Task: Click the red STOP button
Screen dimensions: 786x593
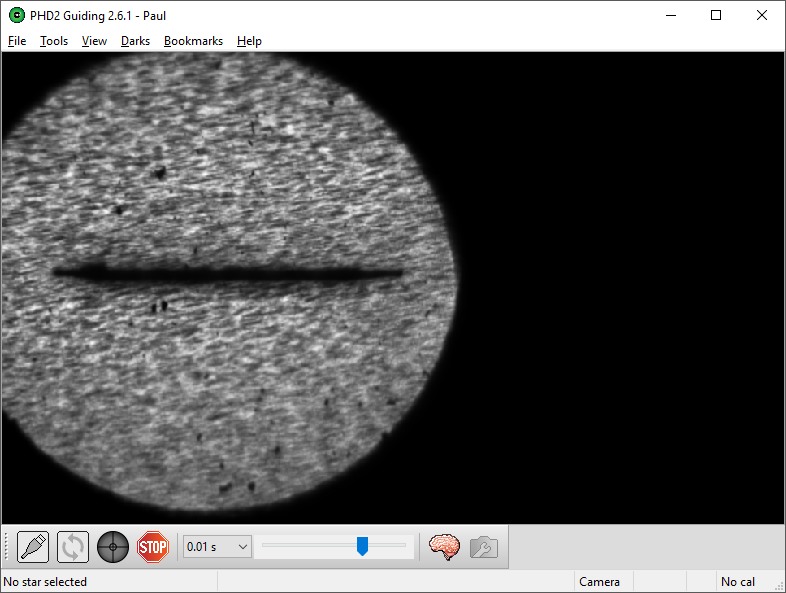Action: point(153,546)
